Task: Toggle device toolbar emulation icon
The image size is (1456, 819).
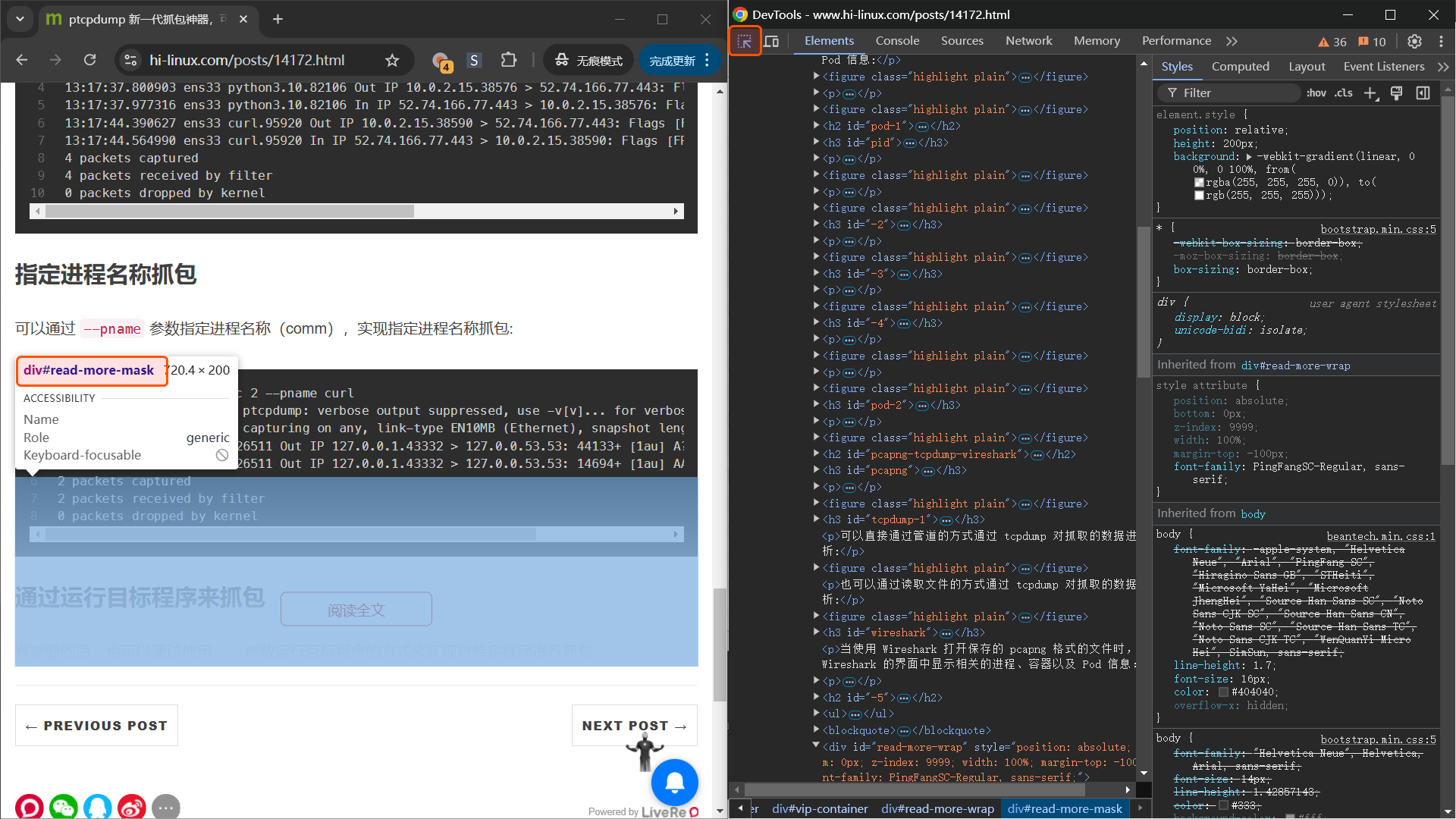Action: (x=771, y=41)
